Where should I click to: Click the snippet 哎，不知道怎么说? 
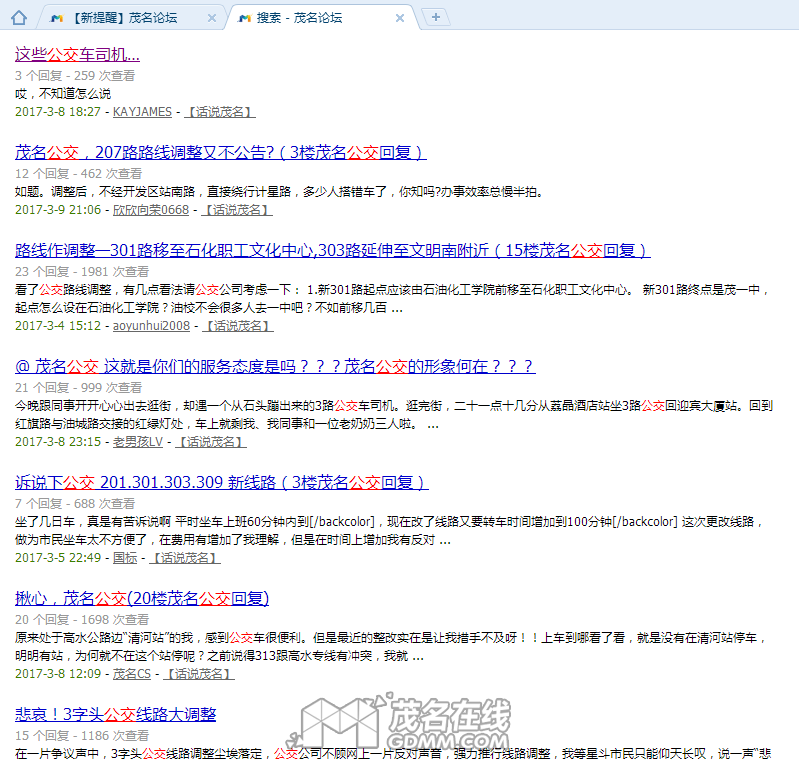coord(63,94)
